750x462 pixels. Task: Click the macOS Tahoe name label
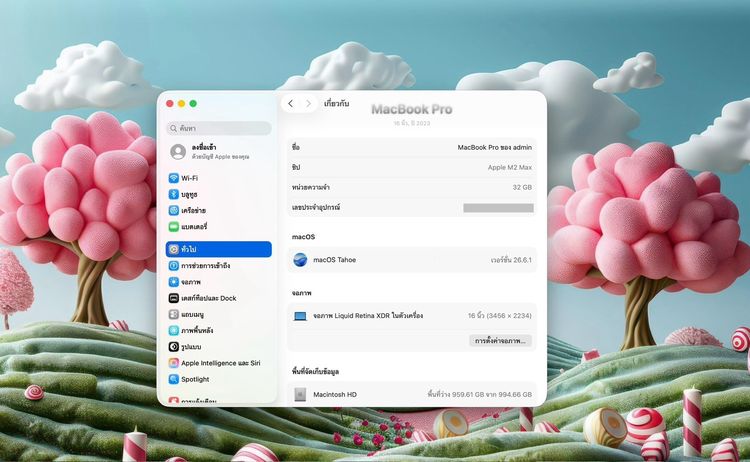coord(334,260)
